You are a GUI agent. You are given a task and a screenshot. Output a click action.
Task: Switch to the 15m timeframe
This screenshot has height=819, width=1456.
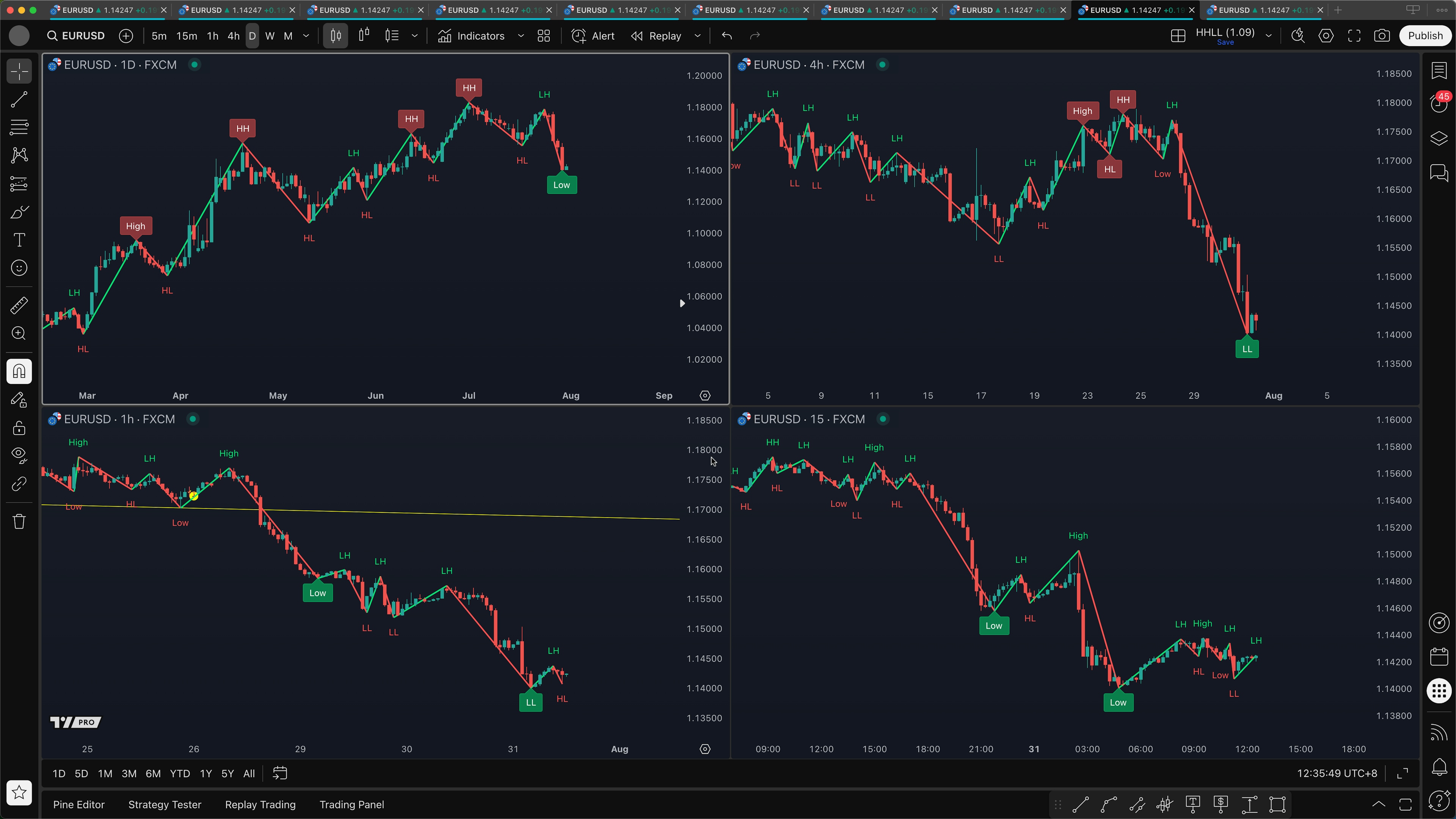[x=187, y=36]
